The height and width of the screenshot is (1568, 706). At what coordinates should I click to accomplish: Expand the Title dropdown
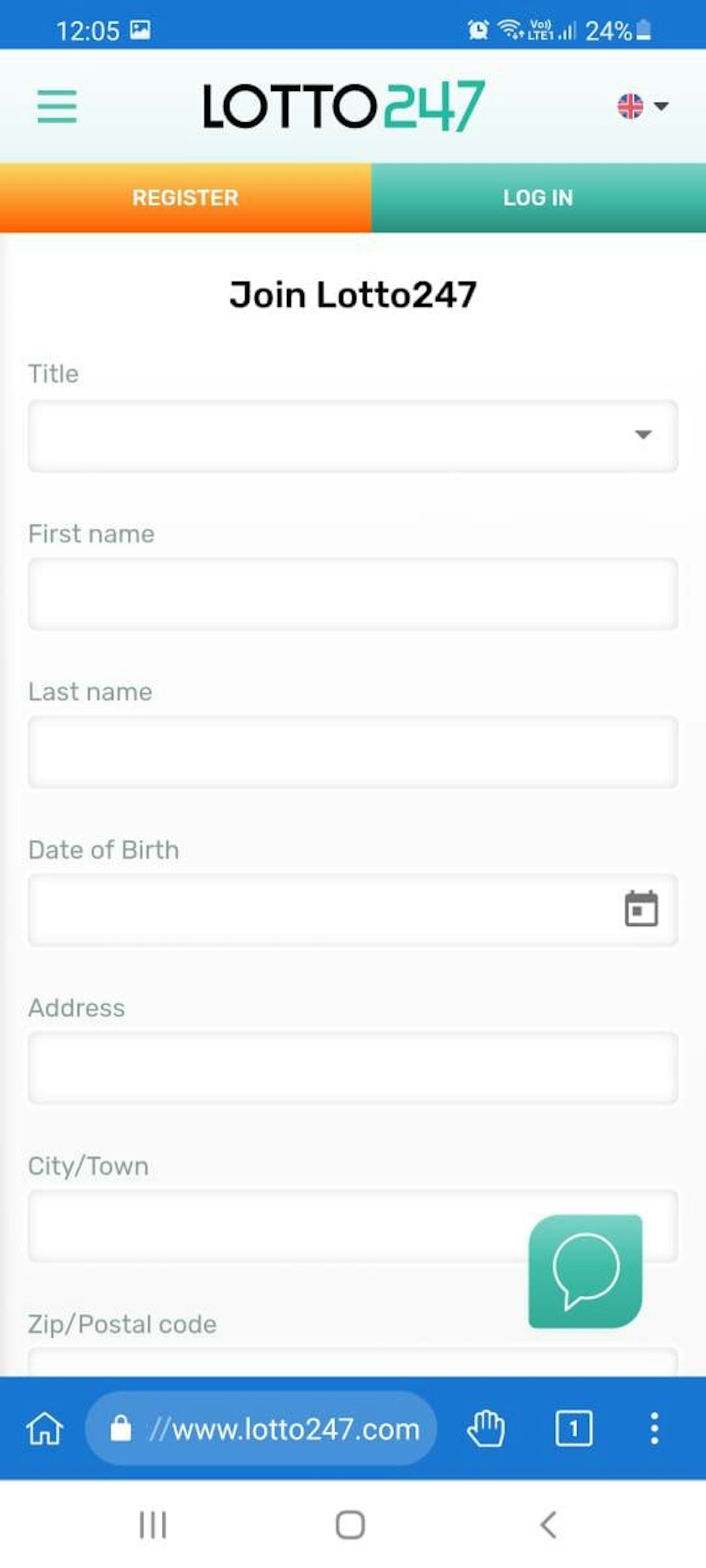(x=352, y=435)
